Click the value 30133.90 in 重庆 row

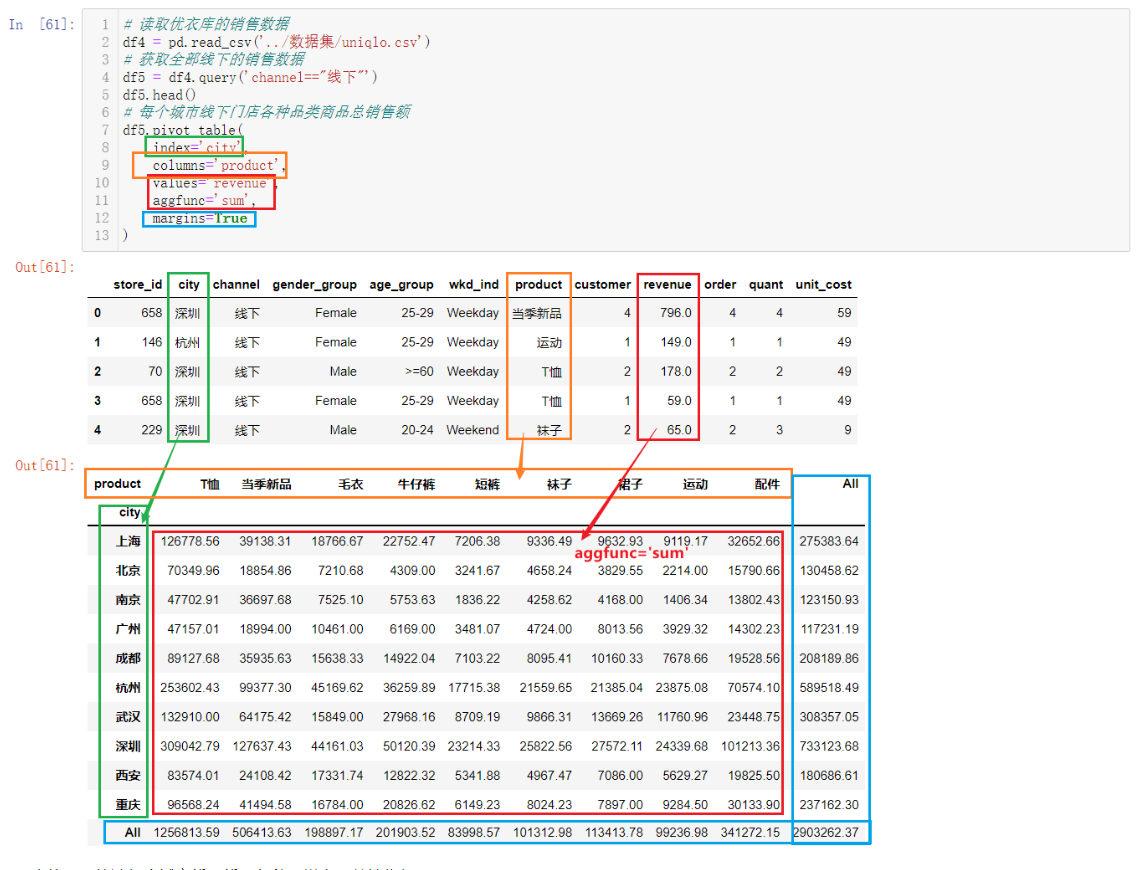[754, 804]
